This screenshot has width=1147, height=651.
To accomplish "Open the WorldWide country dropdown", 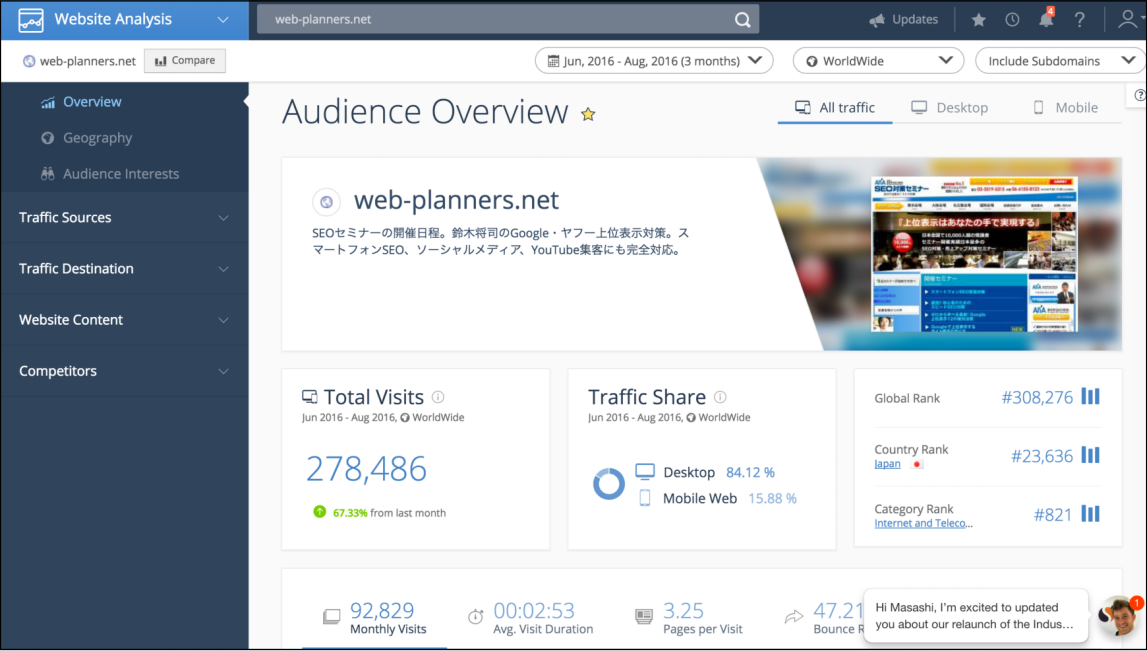I will (x=879, y=61).
